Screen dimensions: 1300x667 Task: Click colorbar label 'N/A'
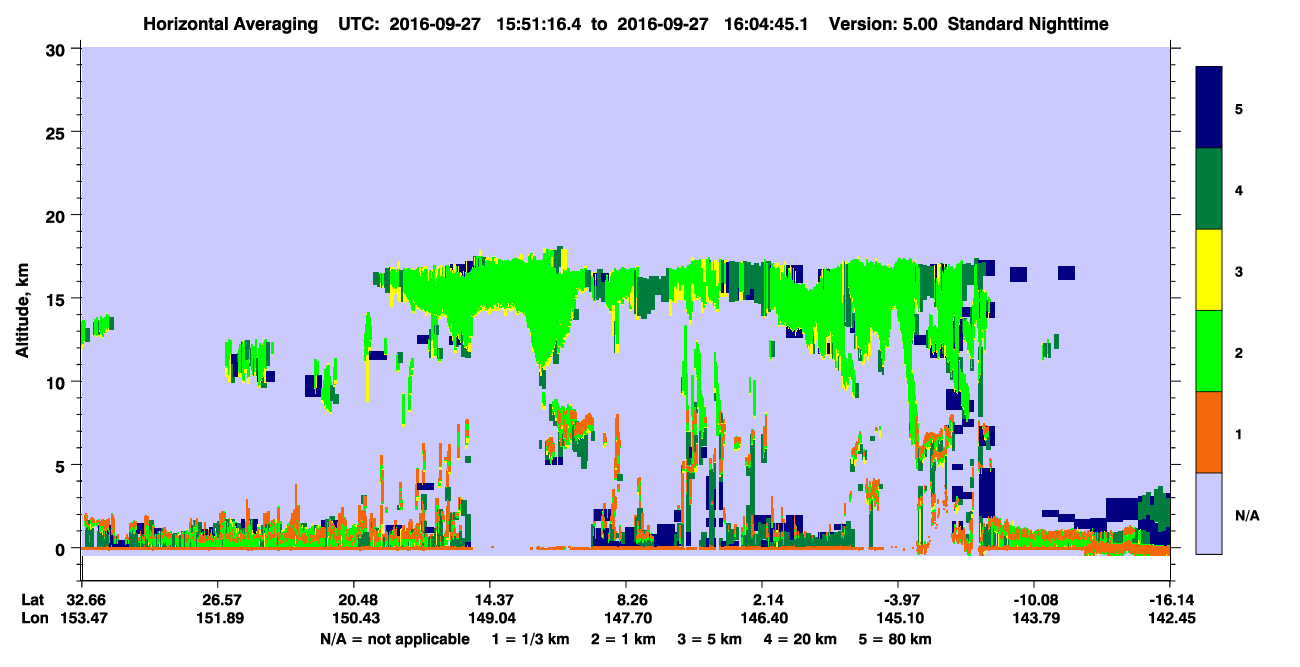point(1246,514)
